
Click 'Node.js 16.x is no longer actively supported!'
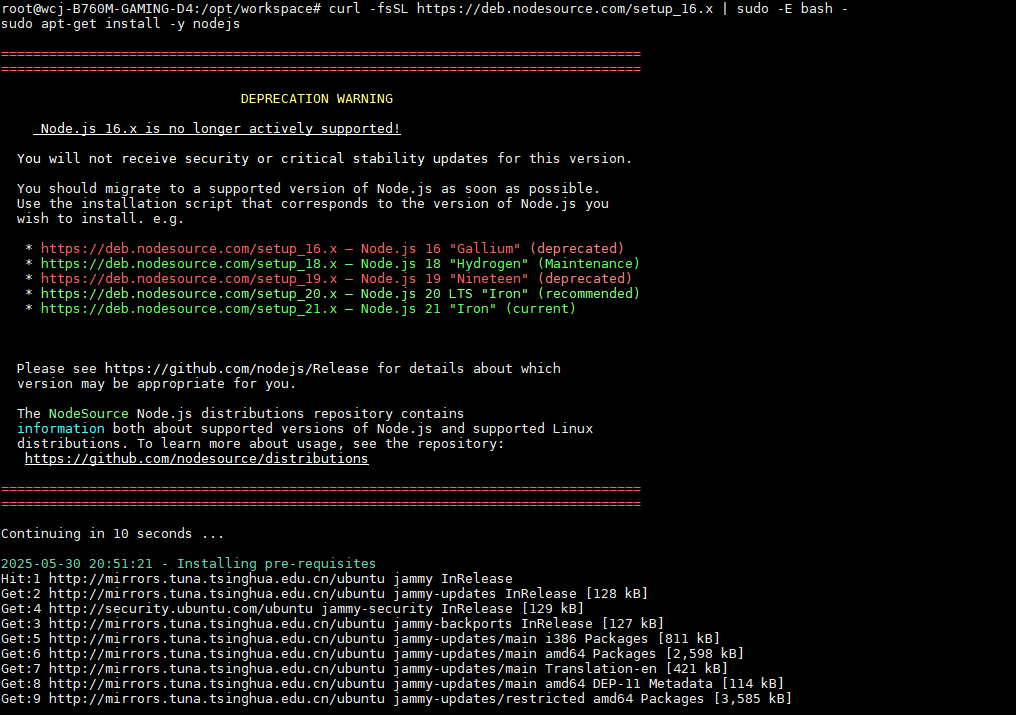220,129
